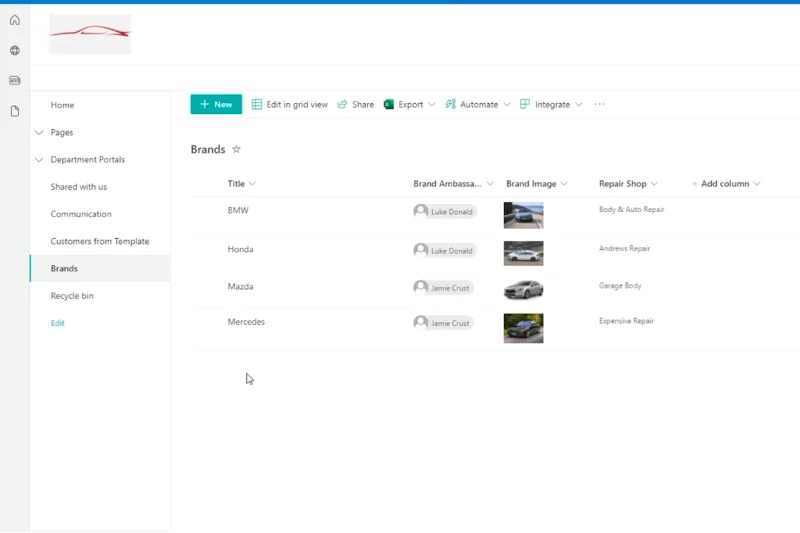Image resolution: width=800 pixels, height=533 pixels.
Task: Click Expensive Repair cell
Action: coord(626,321)
